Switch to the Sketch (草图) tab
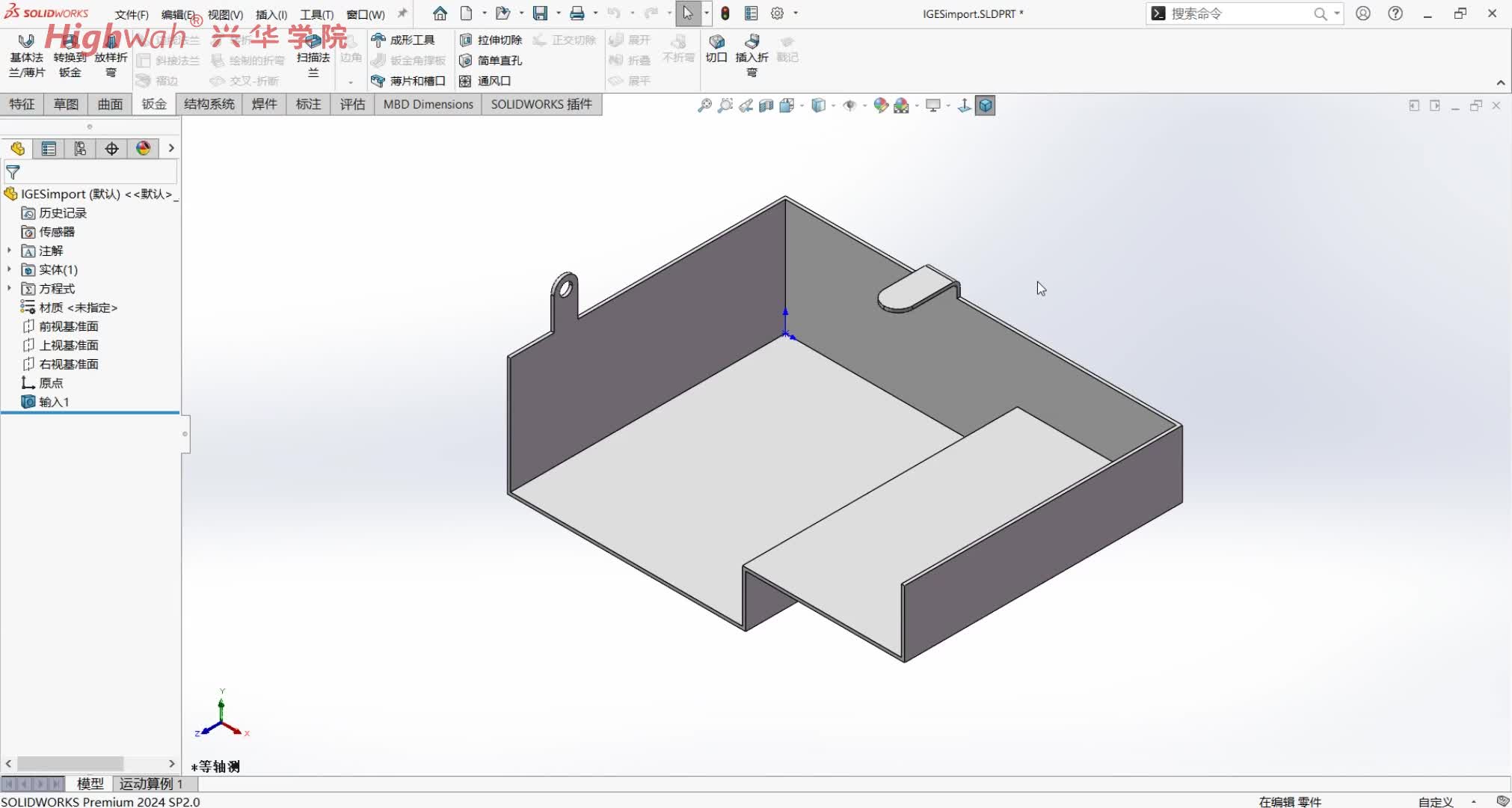The image size is (1512, 808). click(x=66, y=104)
